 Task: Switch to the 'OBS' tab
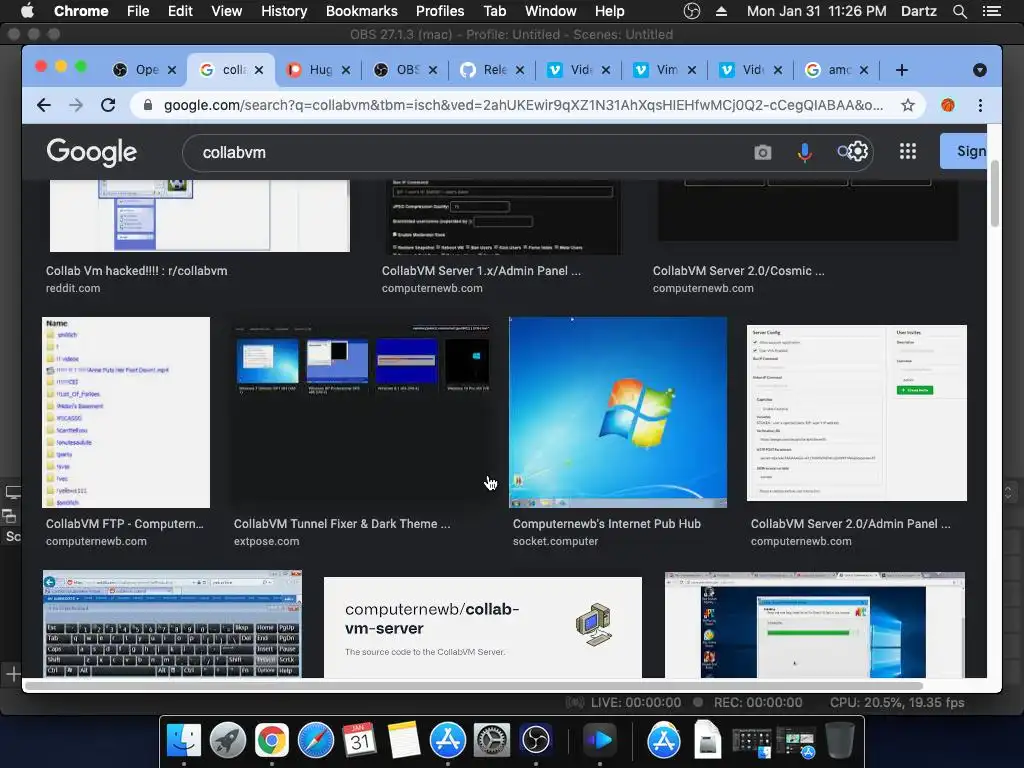(406, 70)
